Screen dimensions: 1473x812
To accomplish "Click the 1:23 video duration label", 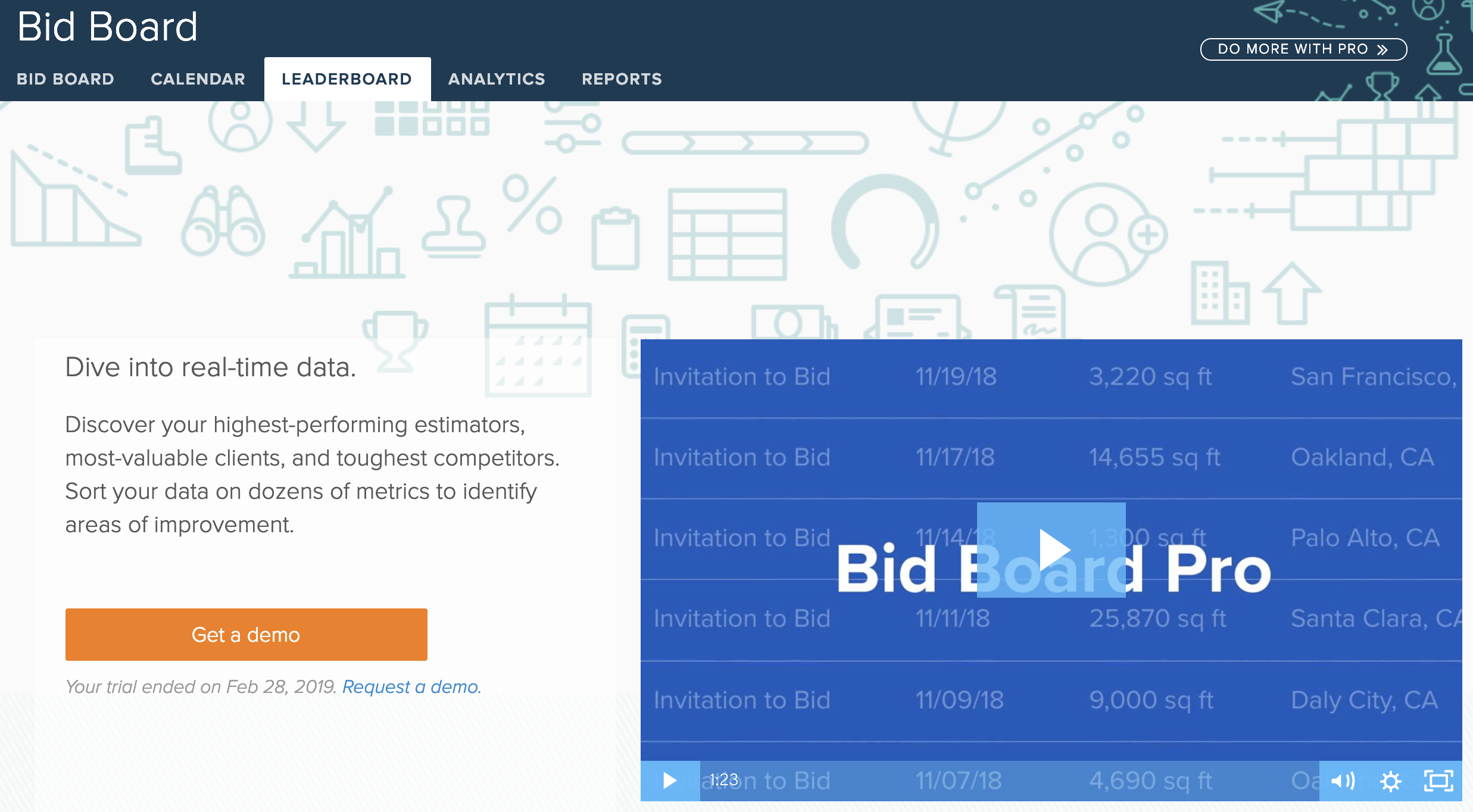I will tap(723, 780).
